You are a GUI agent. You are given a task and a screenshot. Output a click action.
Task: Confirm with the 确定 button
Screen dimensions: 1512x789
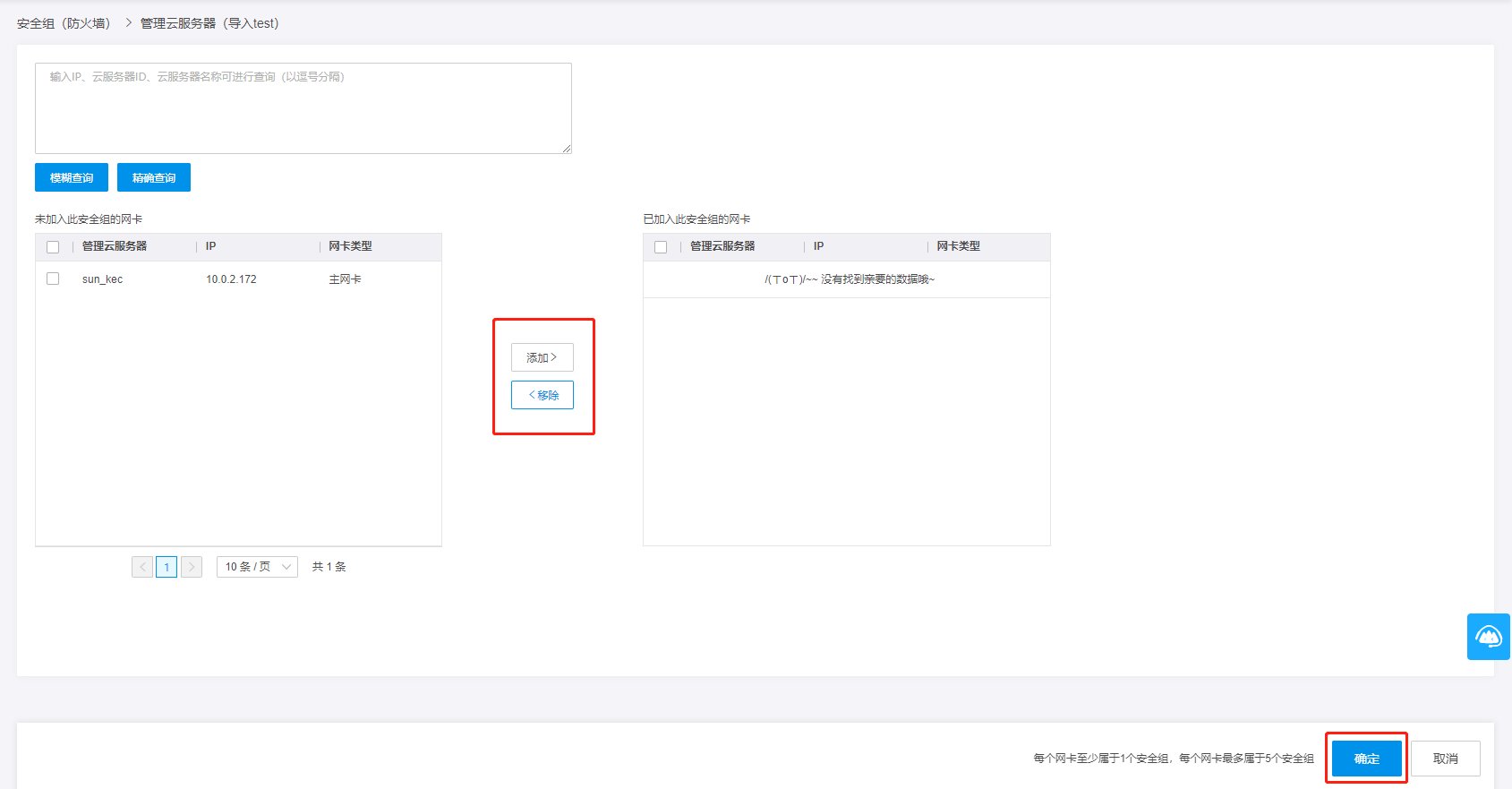click(x=1367, y=759)
